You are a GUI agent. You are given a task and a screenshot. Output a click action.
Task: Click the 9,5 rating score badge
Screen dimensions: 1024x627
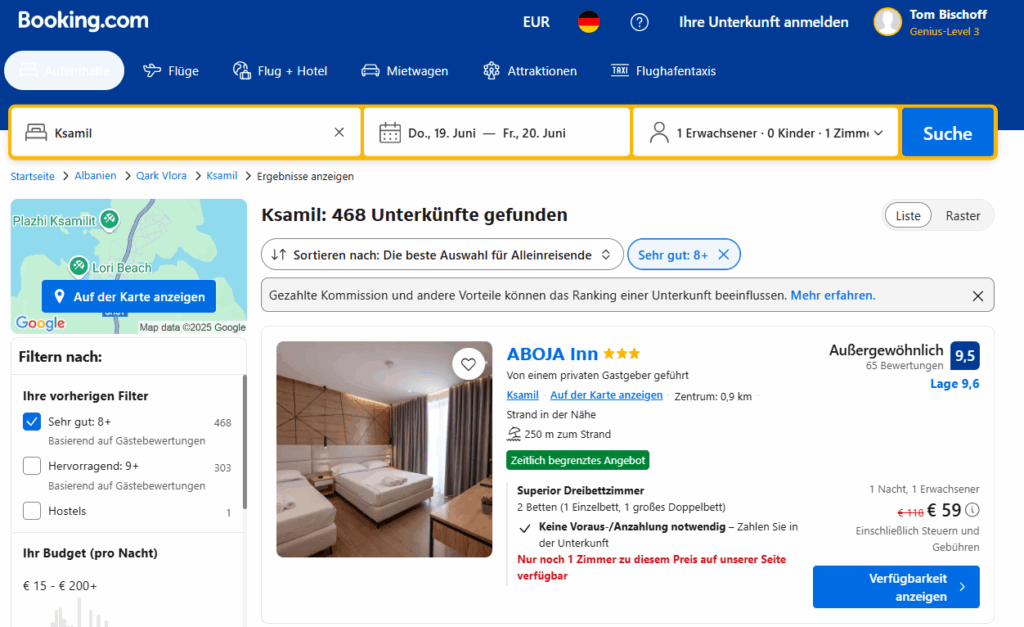pos(965,355)
